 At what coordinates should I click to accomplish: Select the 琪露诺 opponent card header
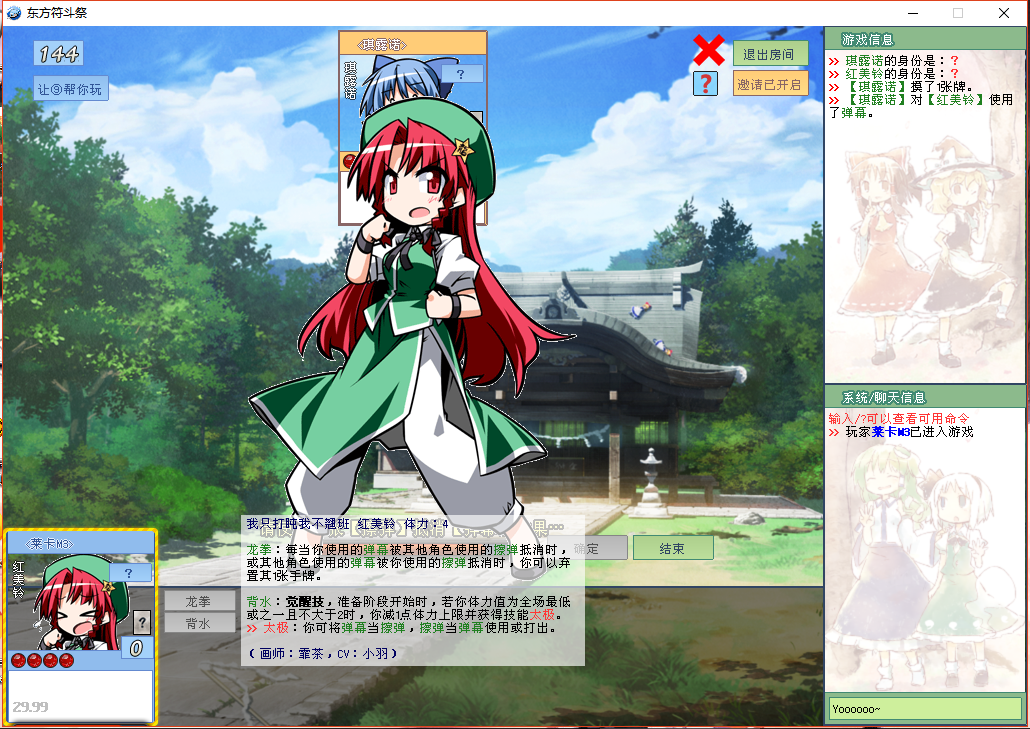[x=413, y=44]
